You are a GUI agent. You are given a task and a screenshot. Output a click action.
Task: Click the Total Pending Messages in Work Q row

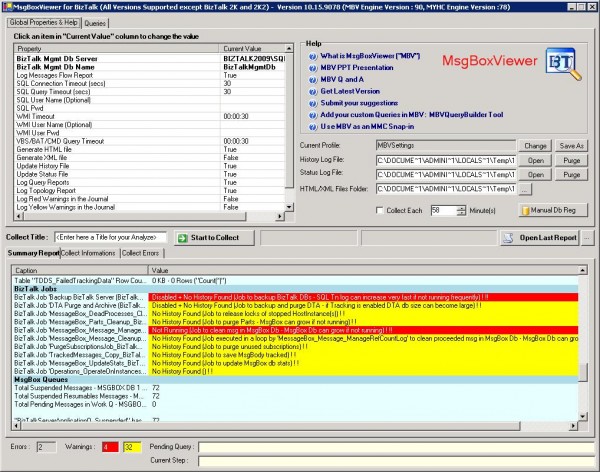(295, 404)
